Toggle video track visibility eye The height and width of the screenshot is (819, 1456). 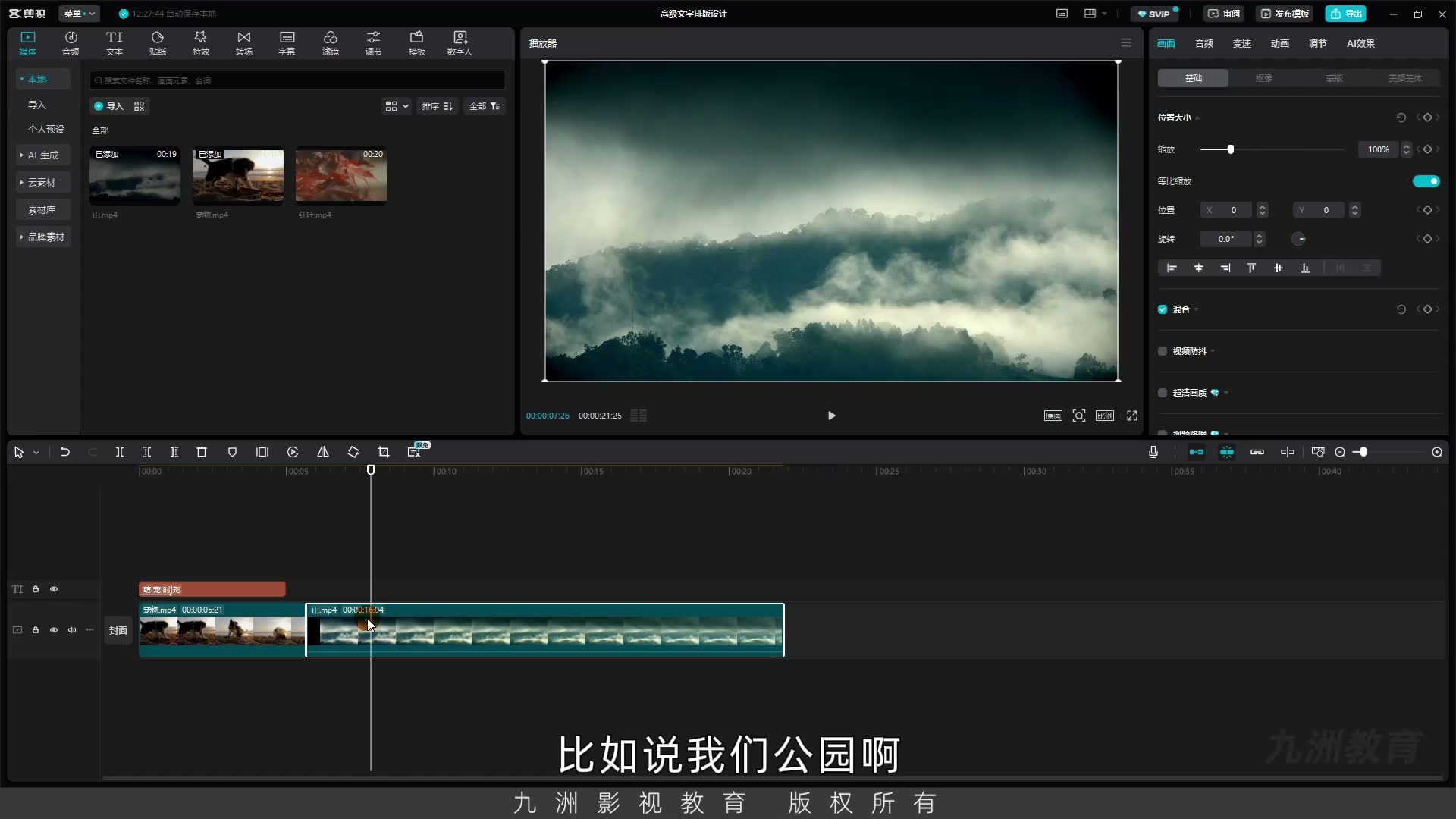pos(54,630)
